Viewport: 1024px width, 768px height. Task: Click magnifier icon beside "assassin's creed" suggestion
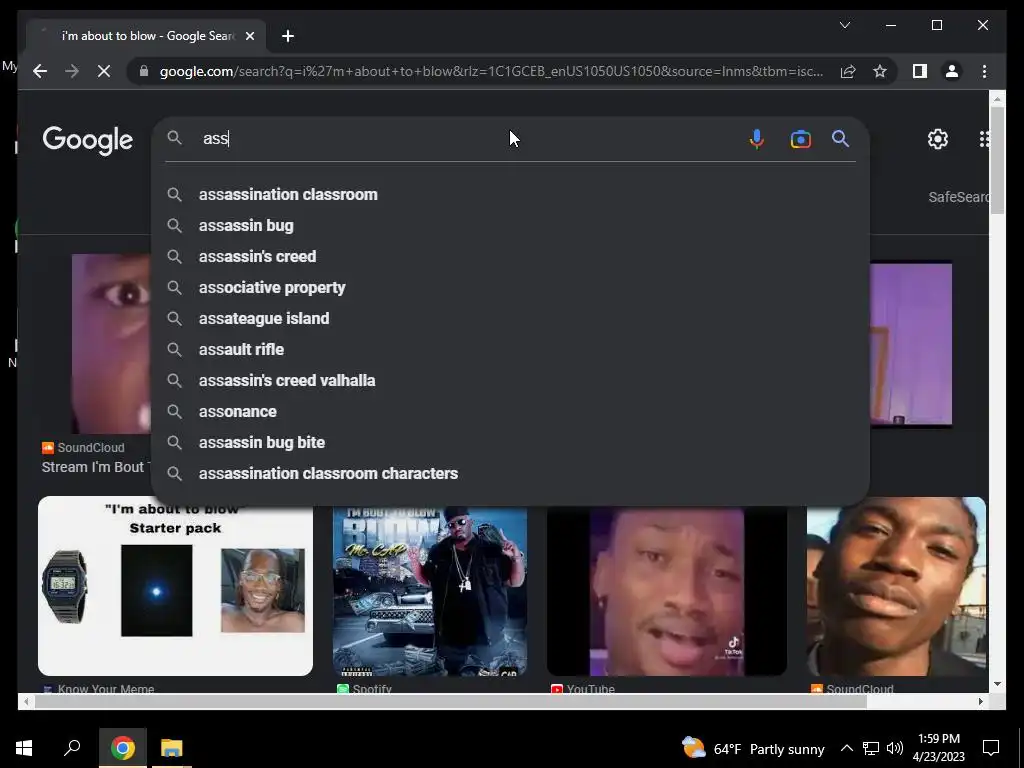[174, 257]
